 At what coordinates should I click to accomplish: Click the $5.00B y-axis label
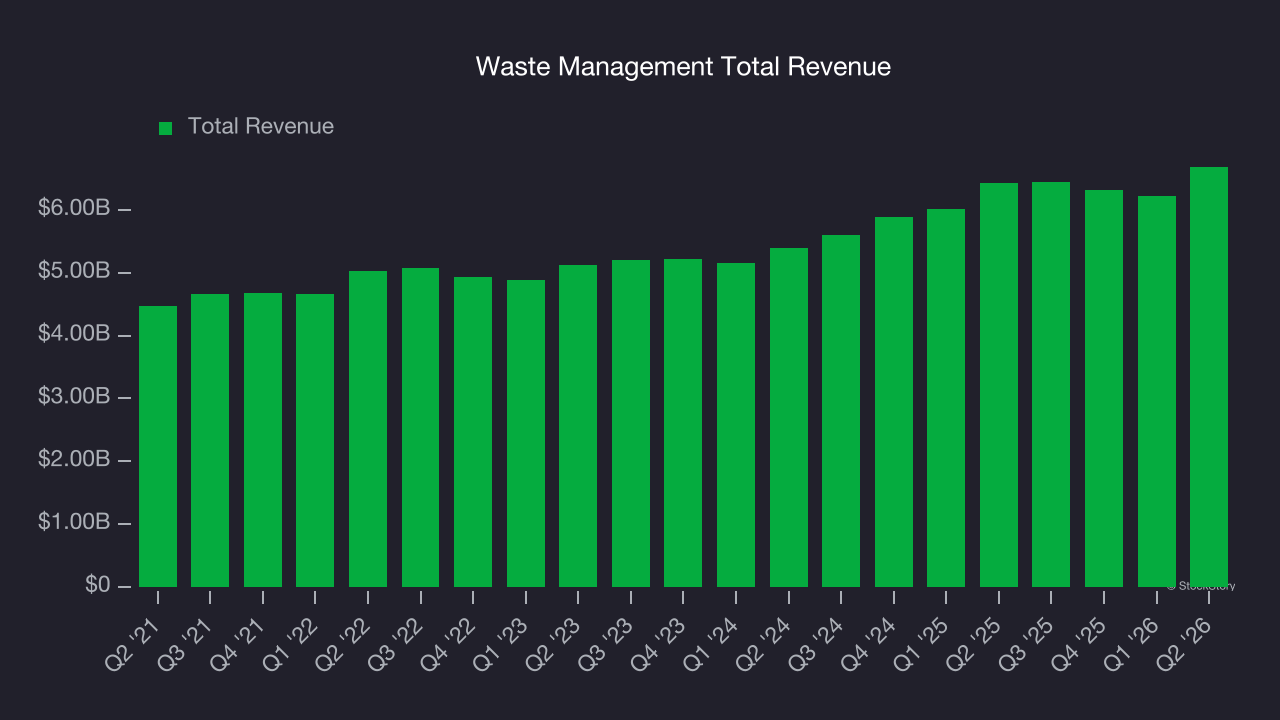pyautogui.click(x=73, y=272)
